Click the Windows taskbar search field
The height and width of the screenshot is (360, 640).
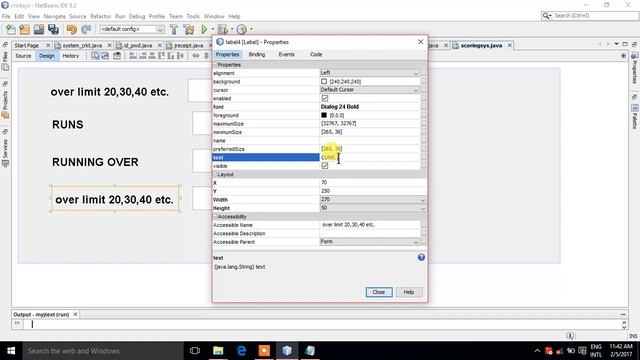pyautogui.click(x=102, y=351)
